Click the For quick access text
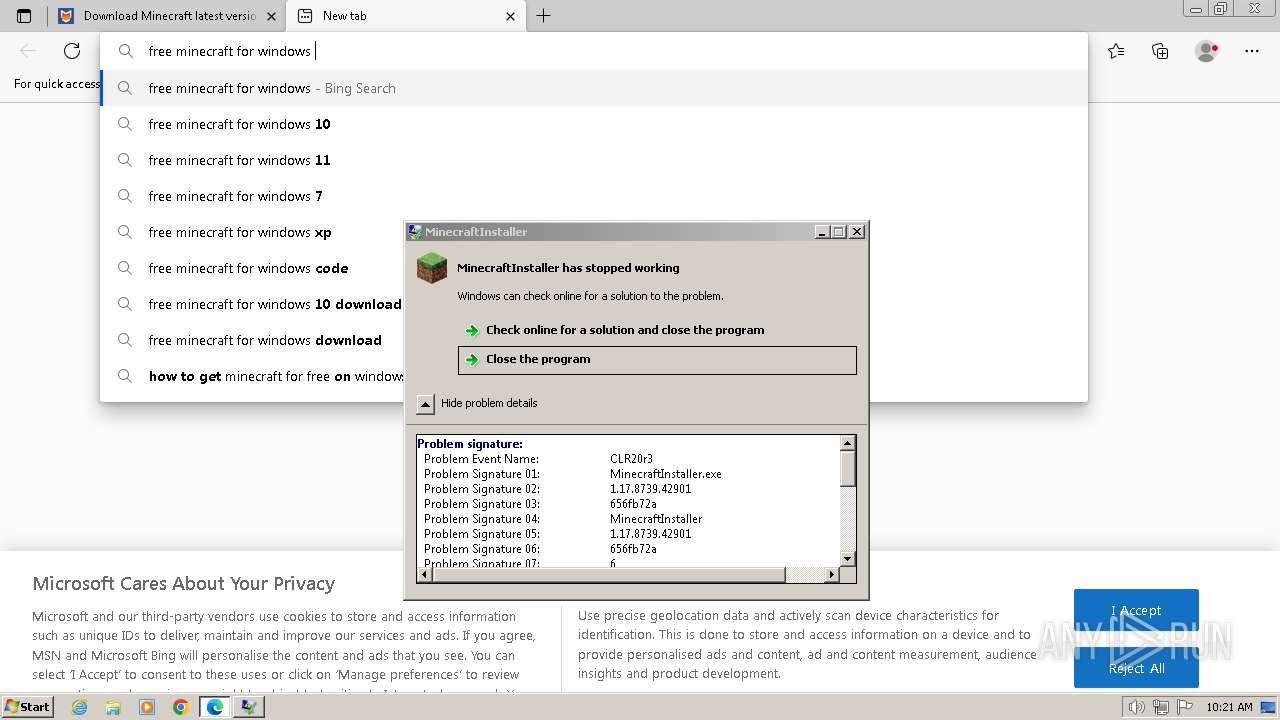1280x720 pixels. pyautogui.click(x=57, y=84)
